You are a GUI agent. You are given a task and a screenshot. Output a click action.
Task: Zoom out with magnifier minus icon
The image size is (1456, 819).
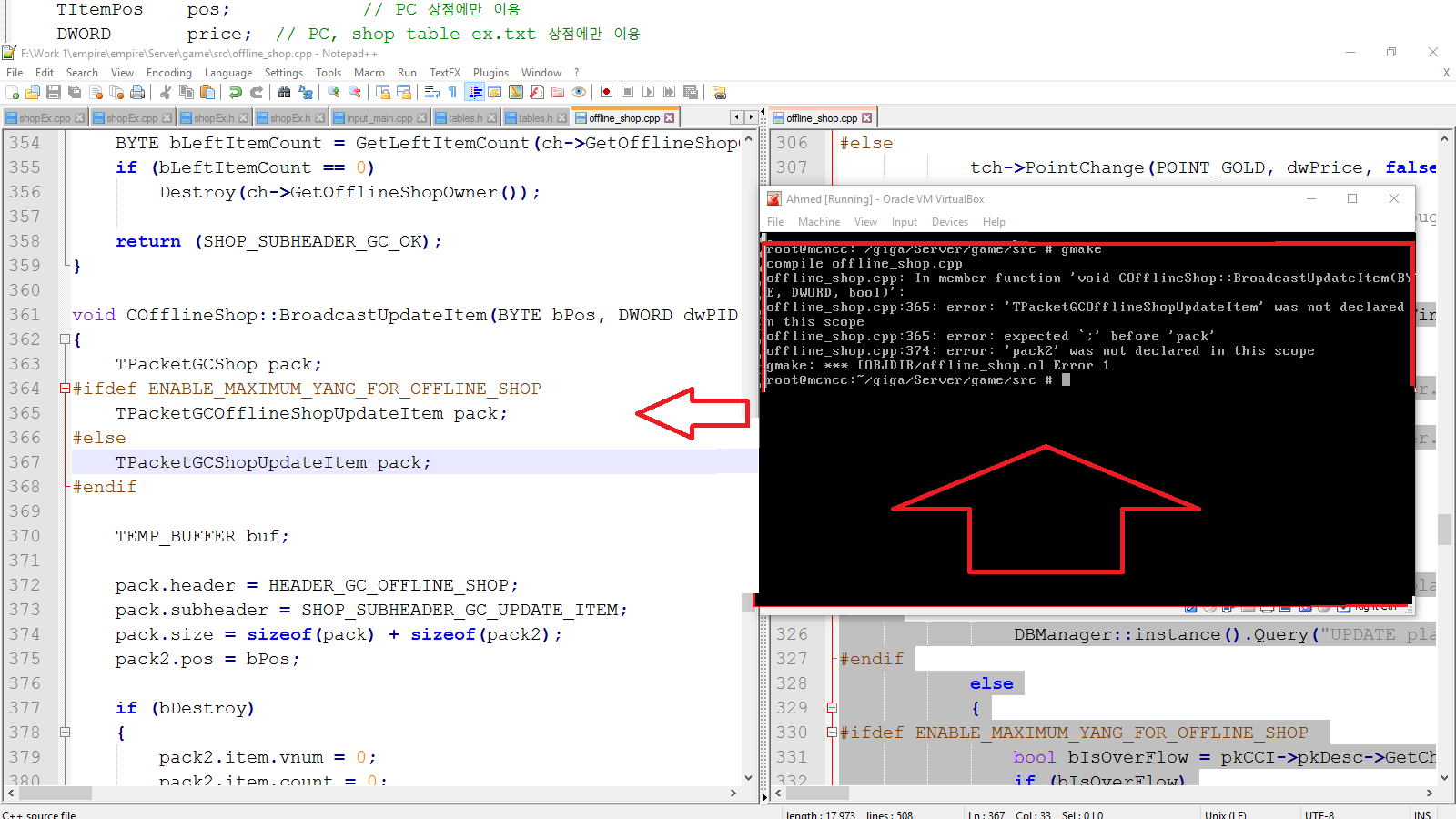[355, 92]
